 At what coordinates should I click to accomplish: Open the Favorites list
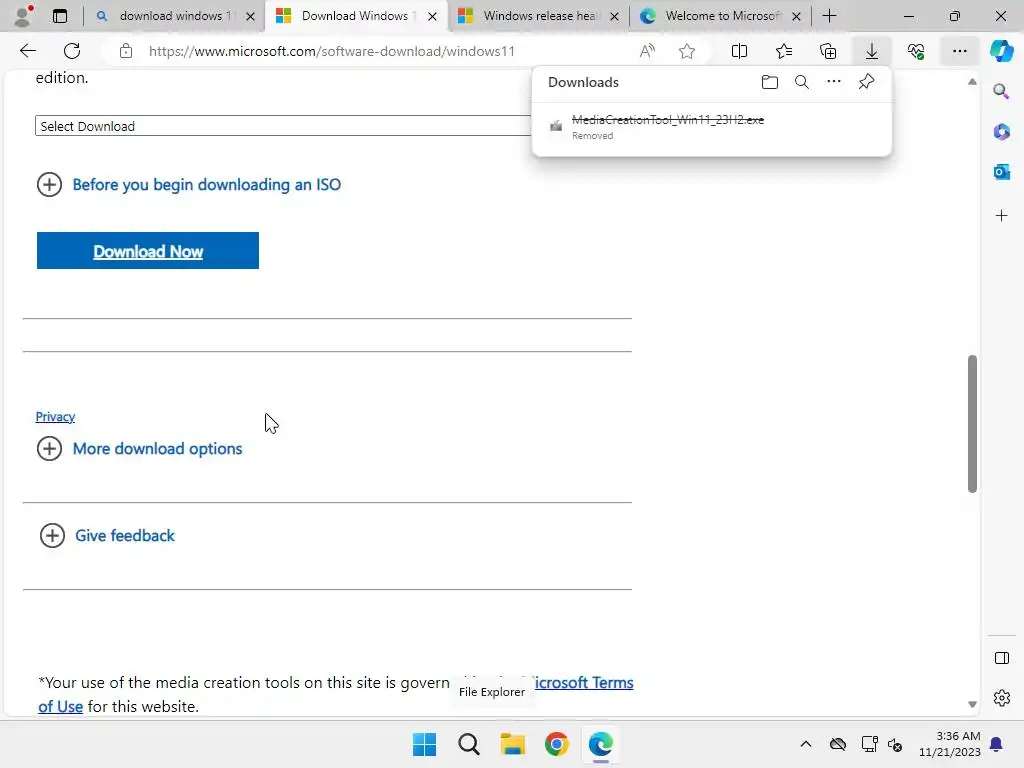click(784, 51)
